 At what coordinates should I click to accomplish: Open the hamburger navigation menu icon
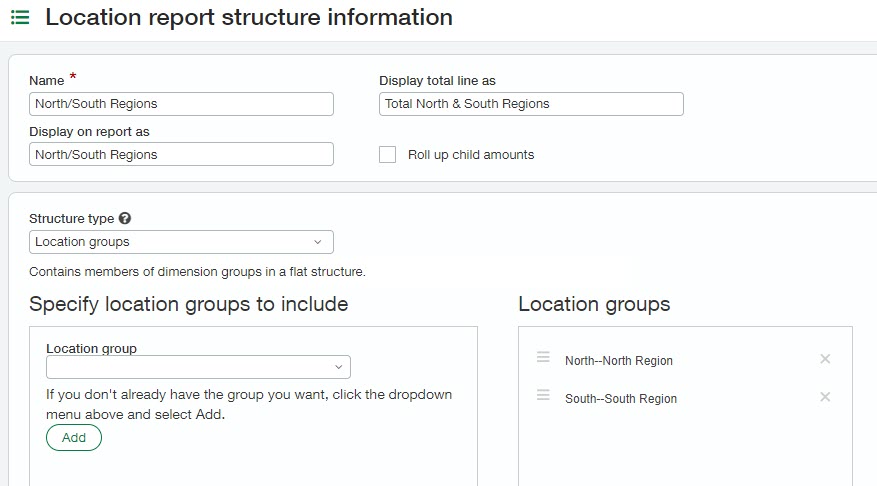[19, 18]
